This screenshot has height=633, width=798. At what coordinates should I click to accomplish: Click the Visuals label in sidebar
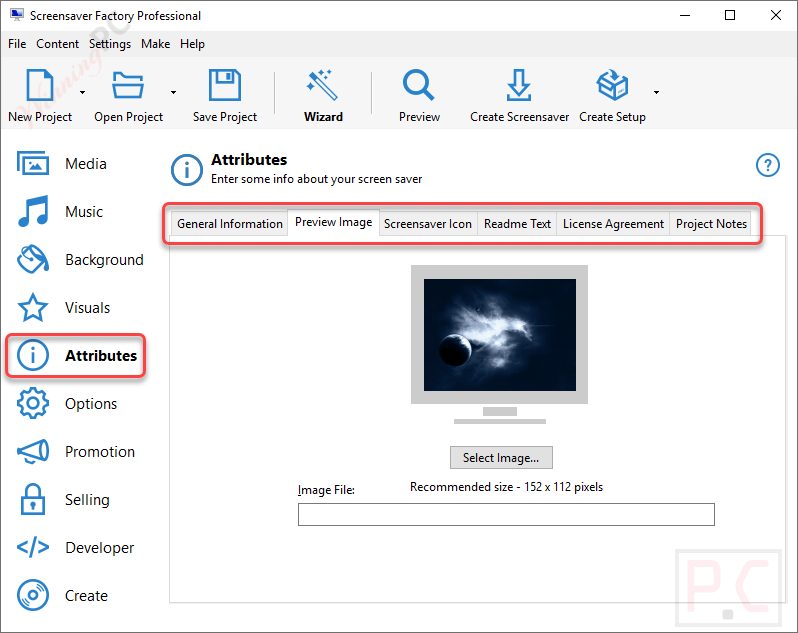click(x=88, y=308)
